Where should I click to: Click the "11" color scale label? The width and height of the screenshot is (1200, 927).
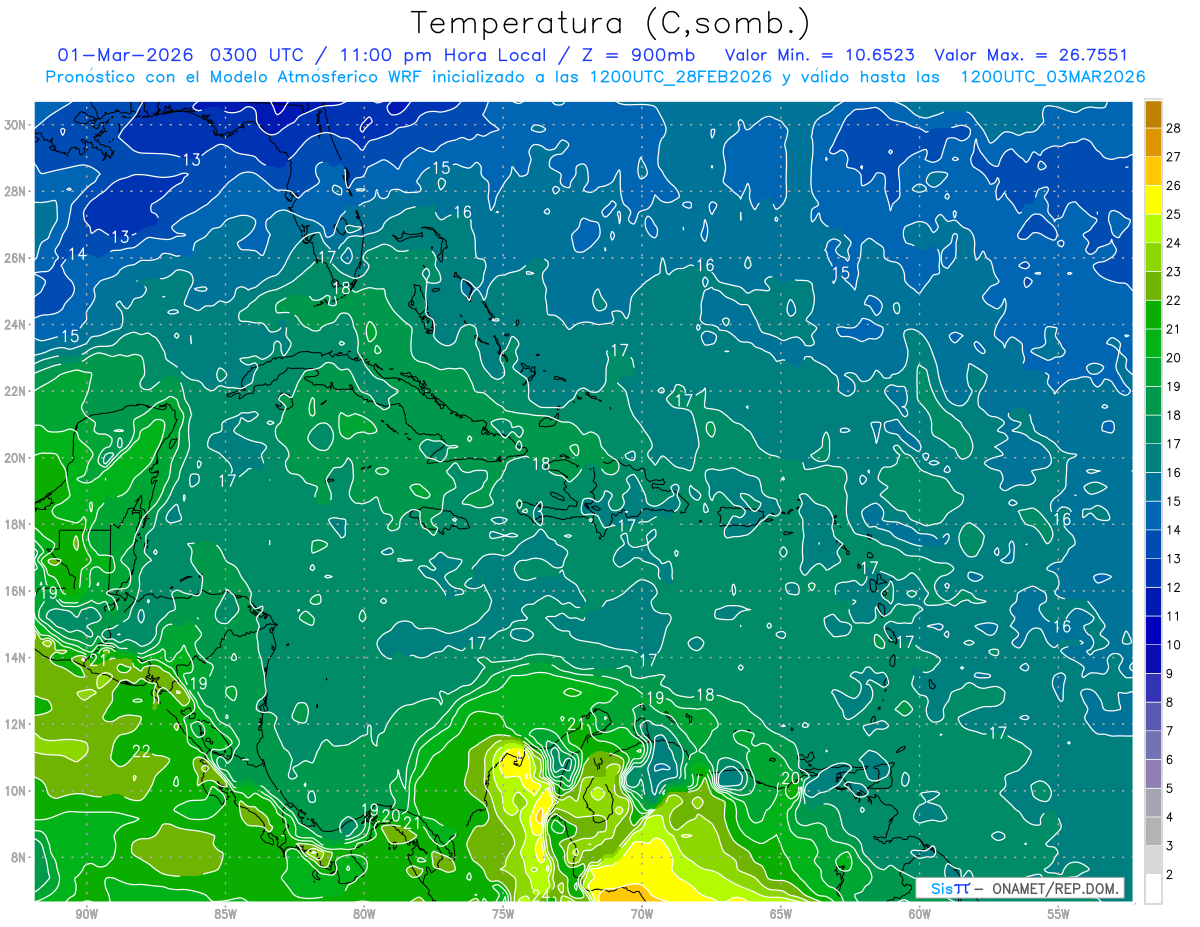coord(1173,616)
